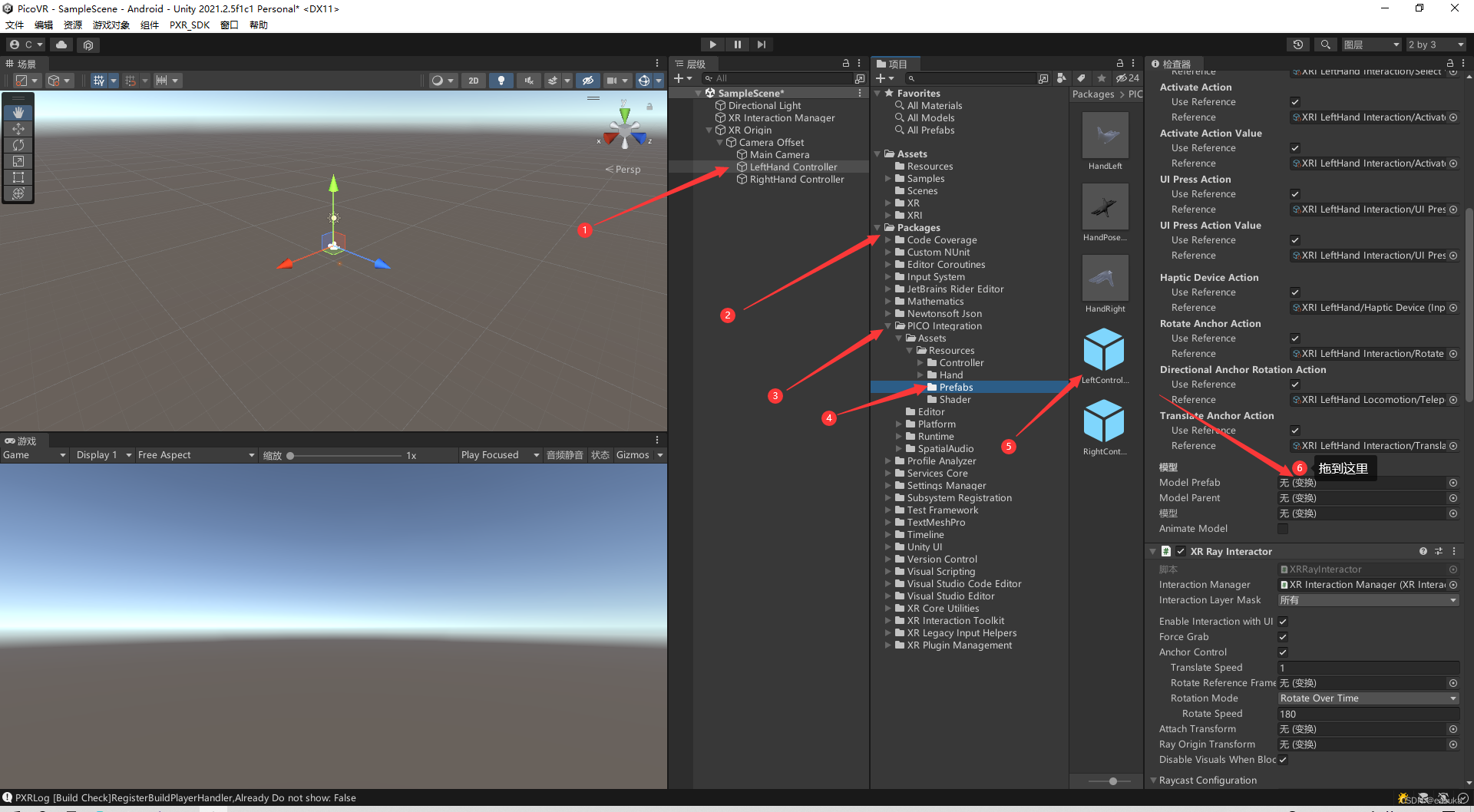Toggle scene visibility hidden-eye icon

[588, 80]
